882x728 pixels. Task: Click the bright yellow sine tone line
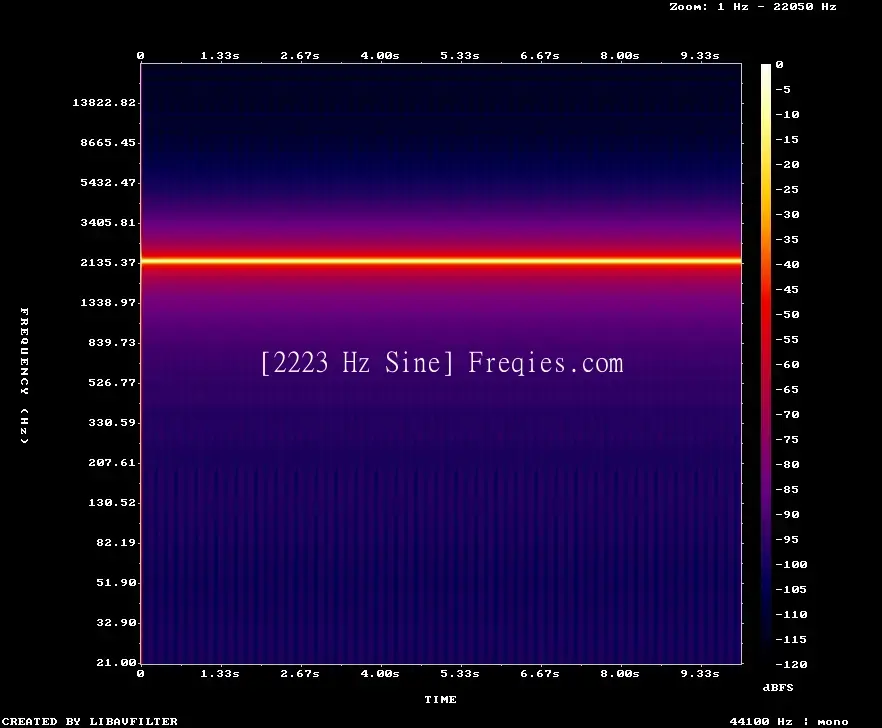tap(441, 261)
